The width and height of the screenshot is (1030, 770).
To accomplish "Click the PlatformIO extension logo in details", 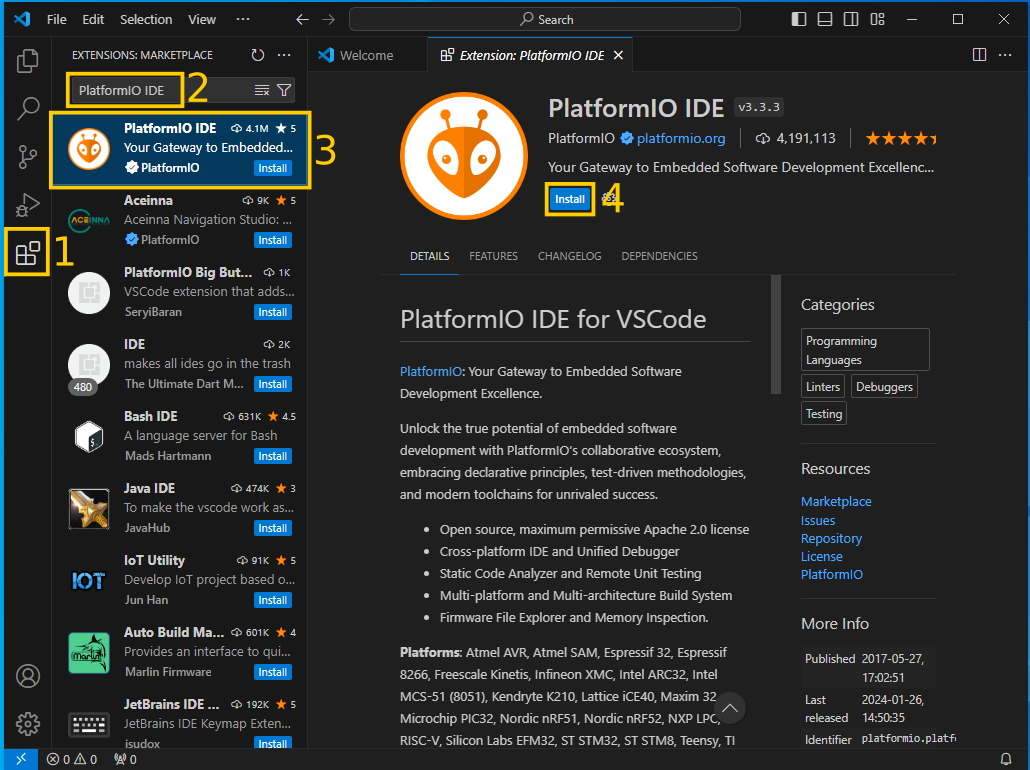I will click(464, 156).
